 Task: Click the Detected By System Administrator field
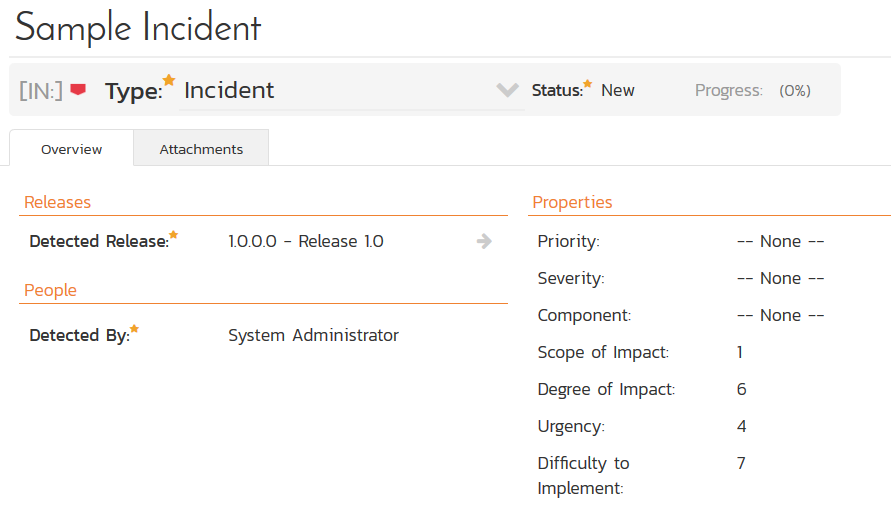313,335
